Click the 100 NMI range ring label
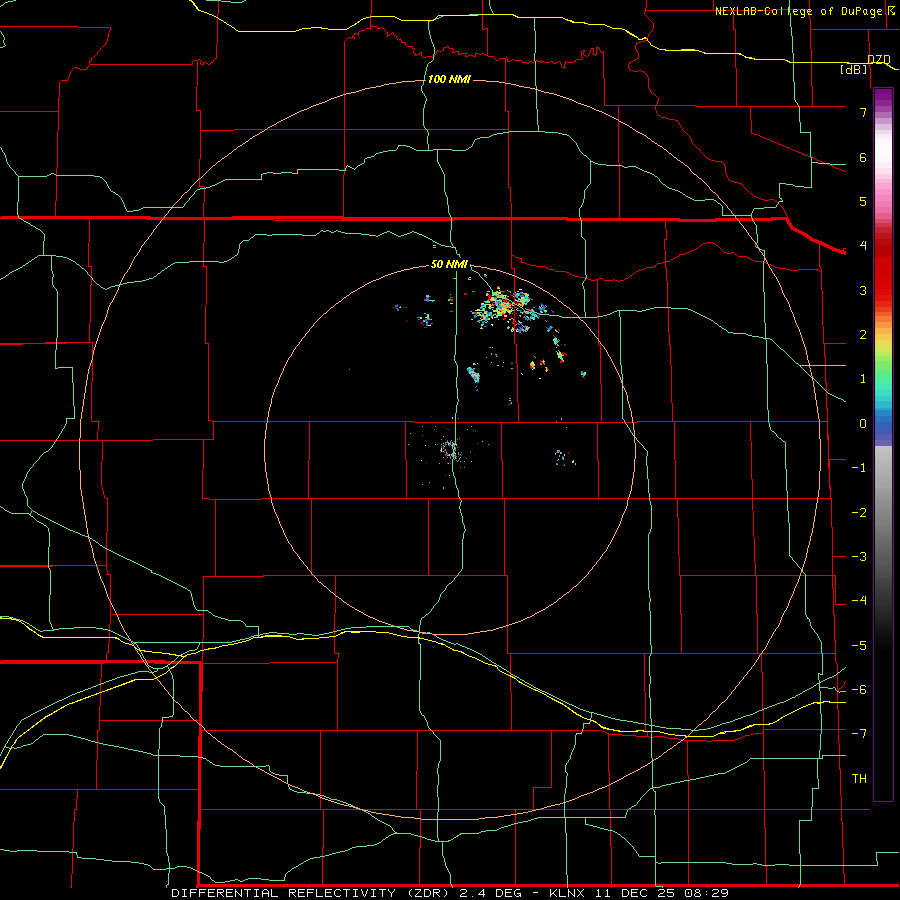Image resolution: width=900 pixels, height=900 pixels. pos(449,79)
